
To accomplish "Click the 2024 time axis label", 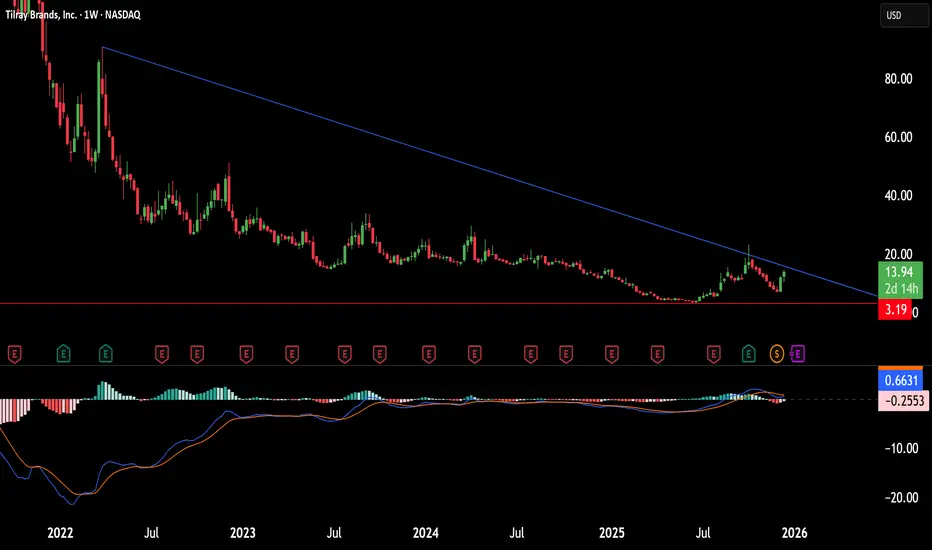I will click(x=426, y=533).
